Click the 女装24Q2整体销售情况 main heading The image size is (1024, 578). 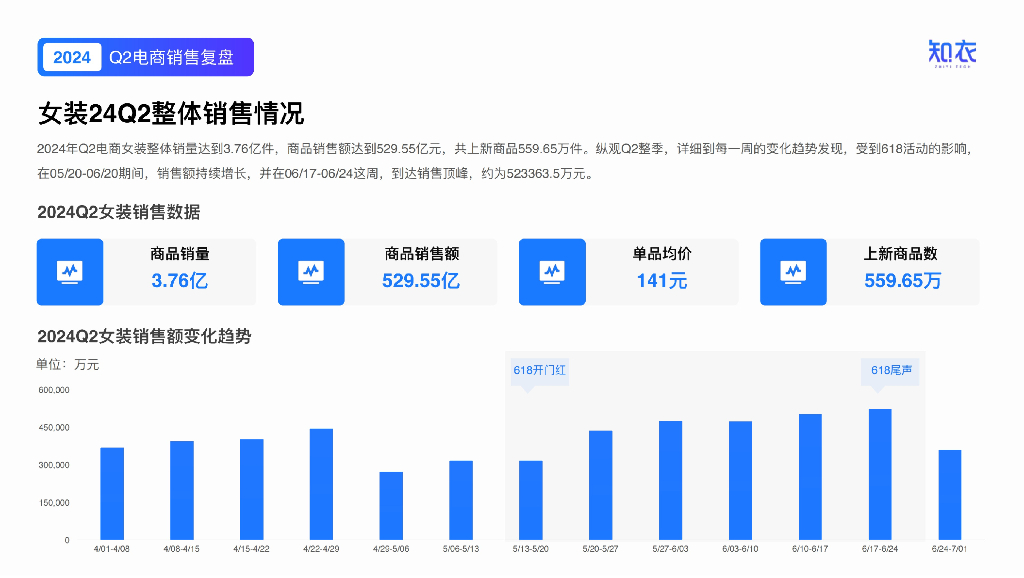click(x=170, y=113)
